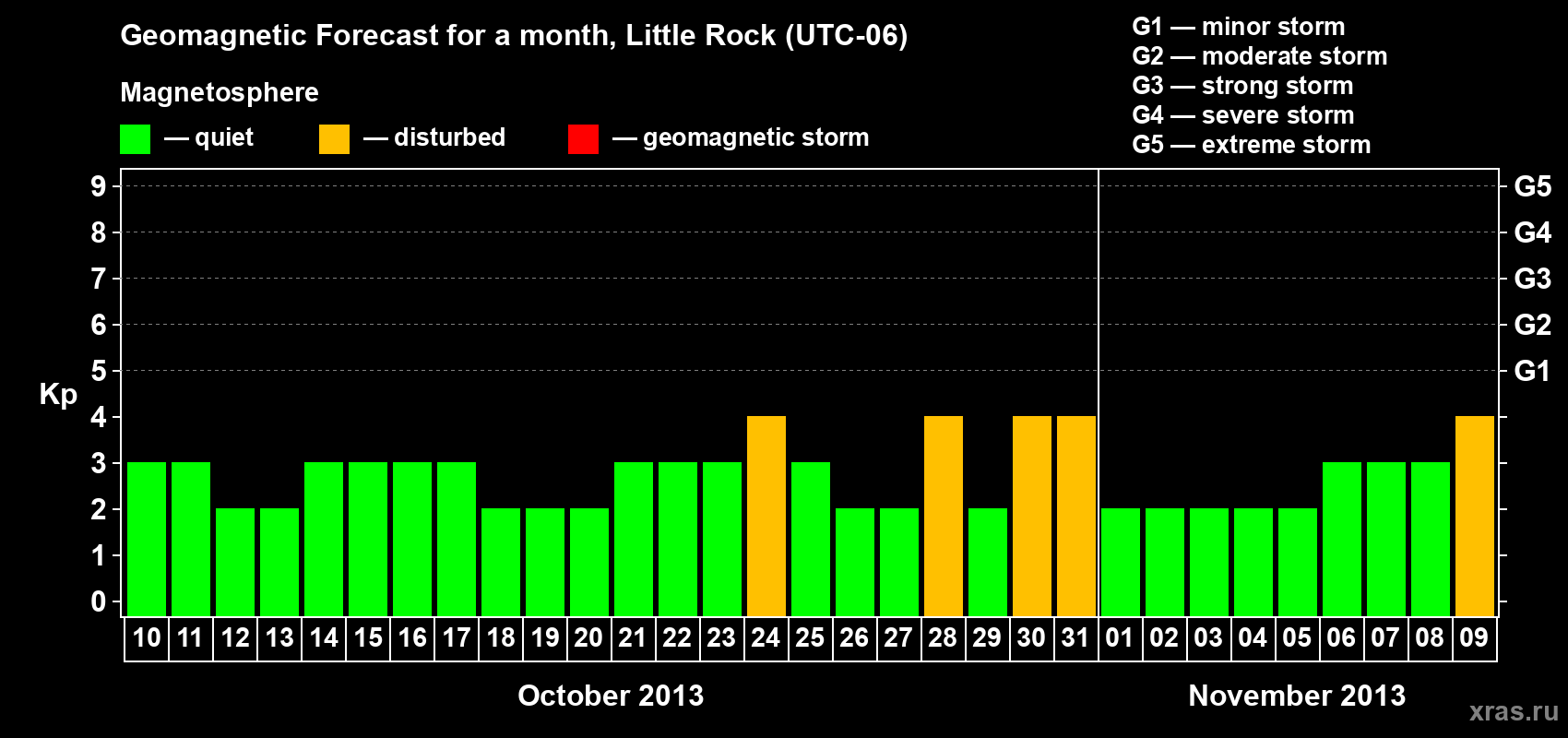Viewport: 1568px width, 738px height.
Task: Click the yellow disturbed legend swatch
Action: 334,139
